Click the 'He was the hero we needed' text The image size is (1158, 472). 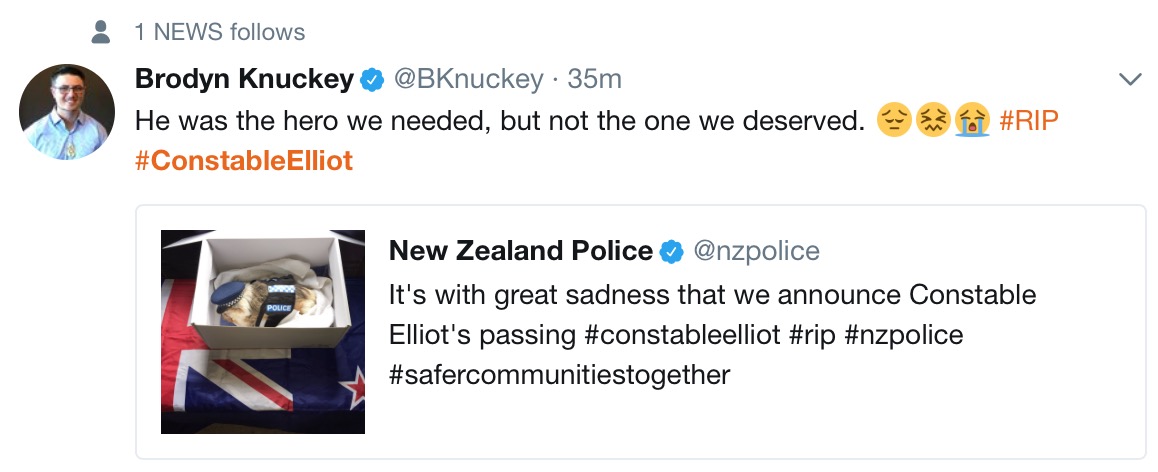(500, 120)
